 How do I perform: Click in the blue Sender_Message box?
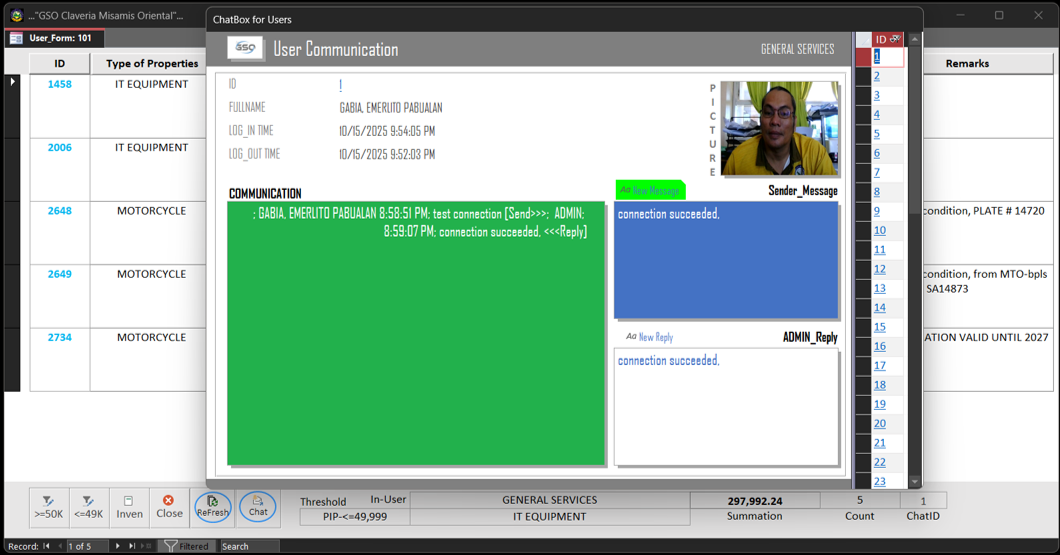(726, 260)
